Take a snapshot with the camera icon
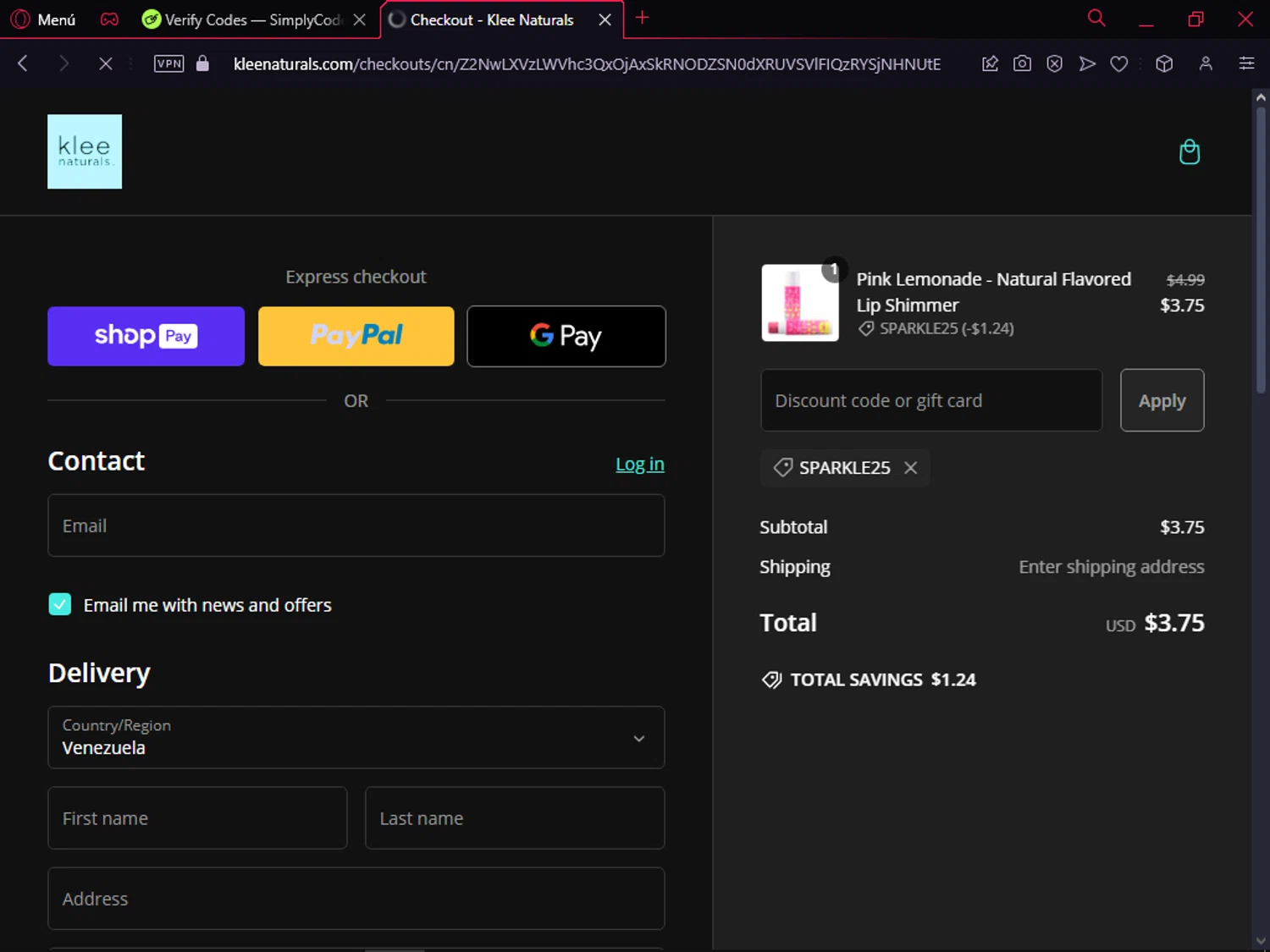The image size is (1270, 952). coord(1022,63)
